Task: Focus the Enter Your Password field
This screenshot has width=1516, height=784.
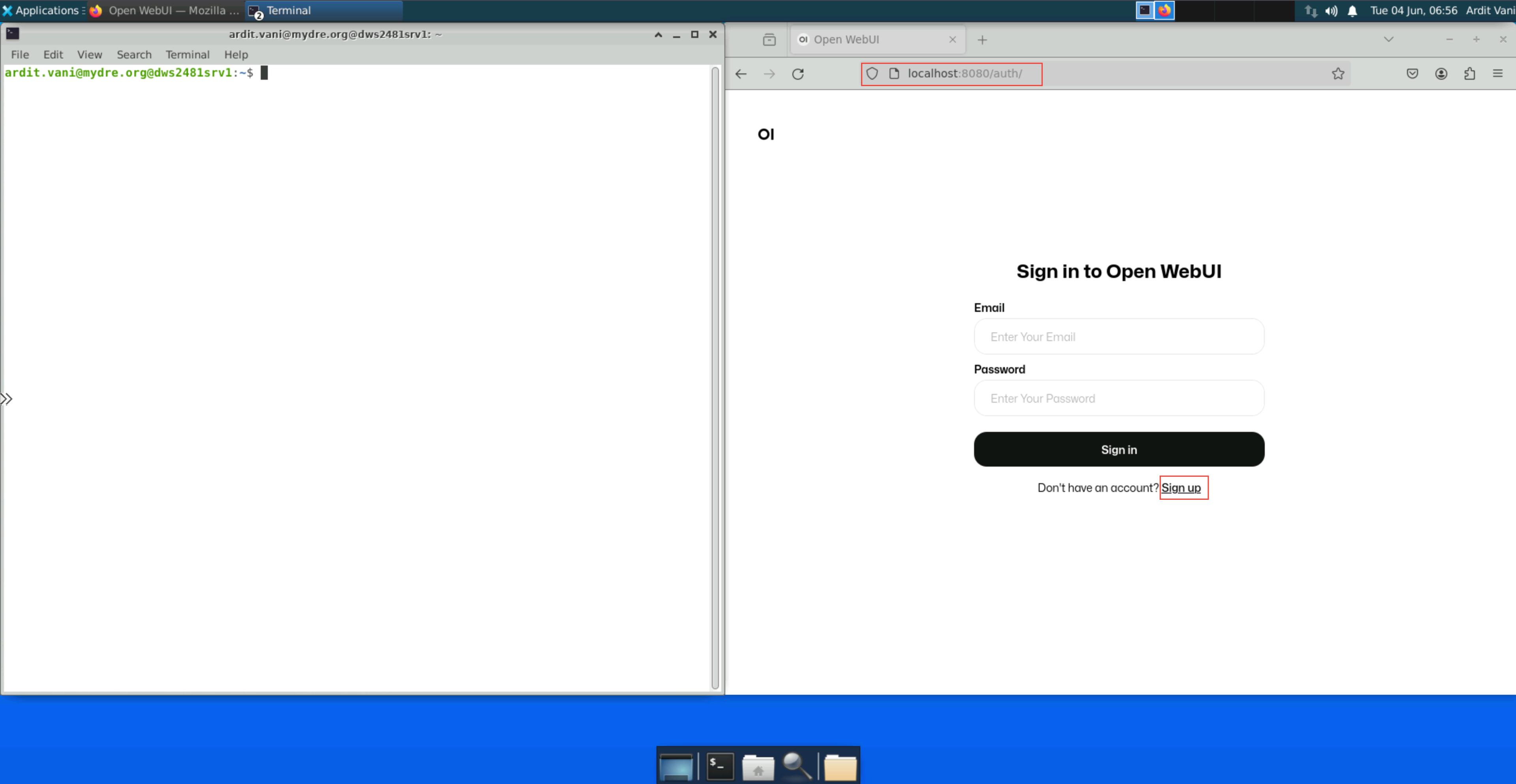Action: [1119, 398]
